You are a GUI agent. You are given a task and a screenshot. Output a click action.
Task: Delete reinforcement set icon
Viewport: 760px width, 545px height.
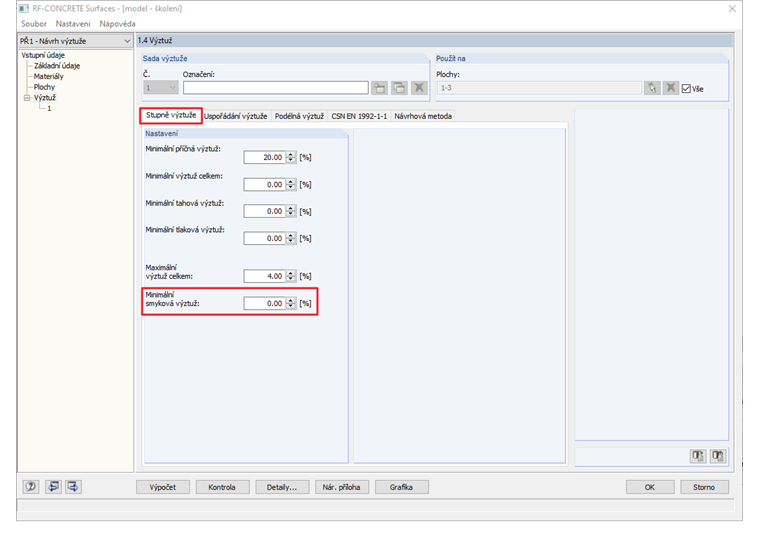[x=419, y=88]
